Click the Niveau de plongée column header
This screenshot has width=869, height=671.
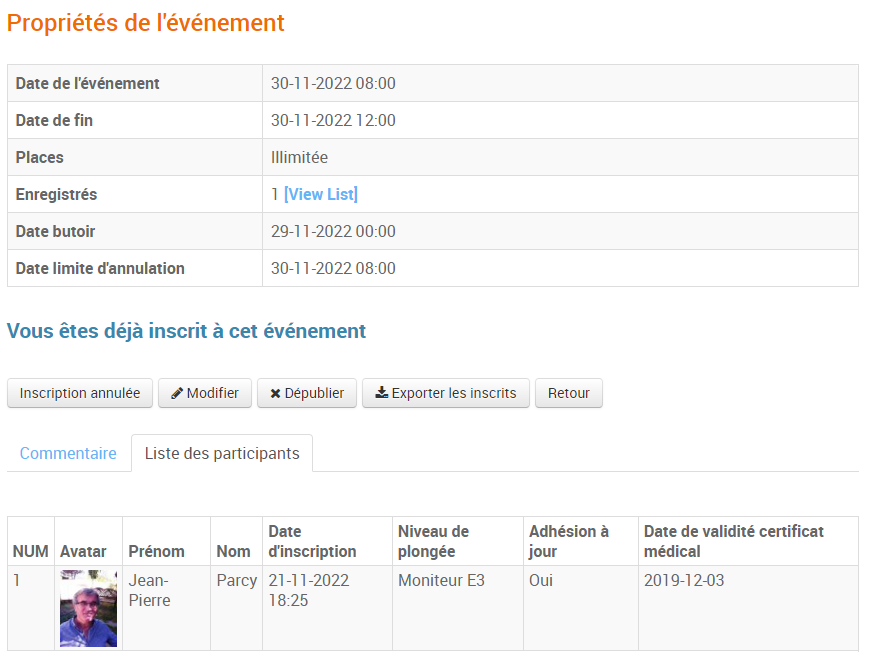coord(431,541)
